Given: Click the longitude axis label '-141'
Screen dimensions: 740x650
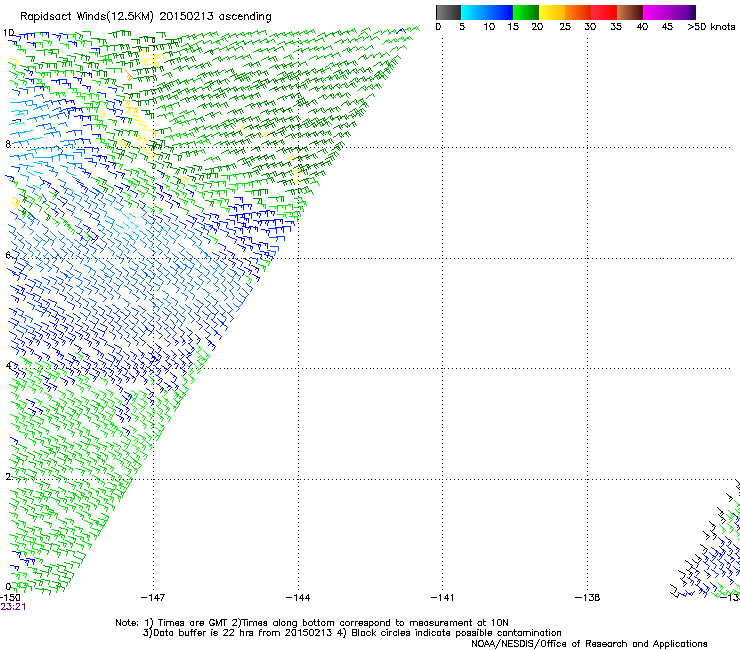Looking at the screenshot, I should click(442, 598).
